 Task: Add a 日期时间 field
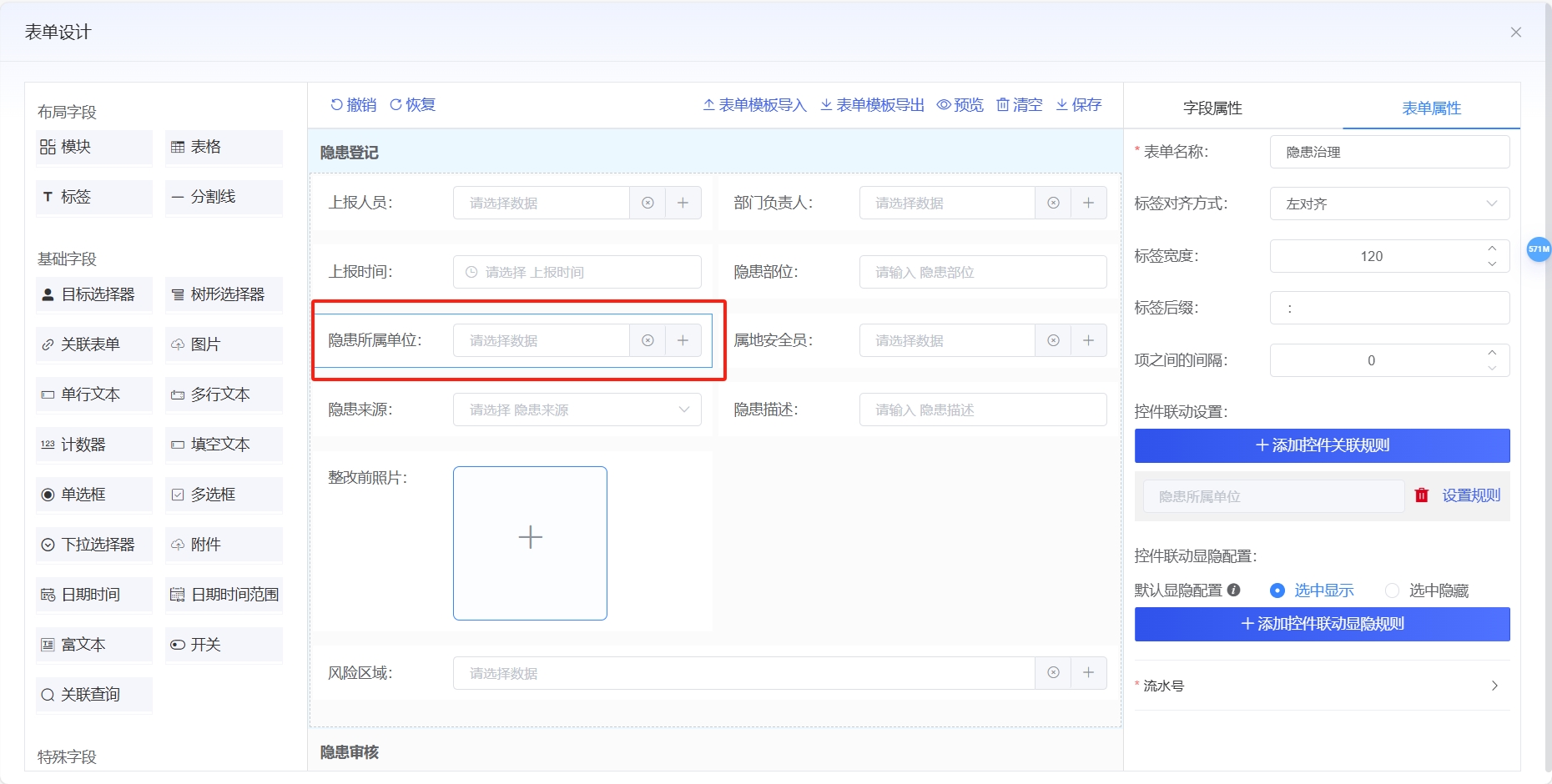tap(94, 595)
